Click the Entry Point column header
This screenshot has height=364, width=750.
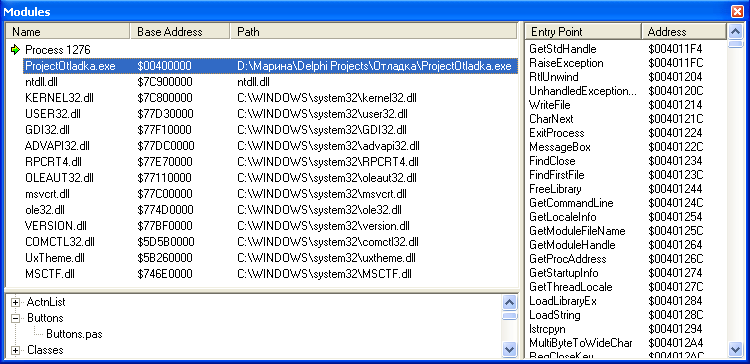coord(584,32)
